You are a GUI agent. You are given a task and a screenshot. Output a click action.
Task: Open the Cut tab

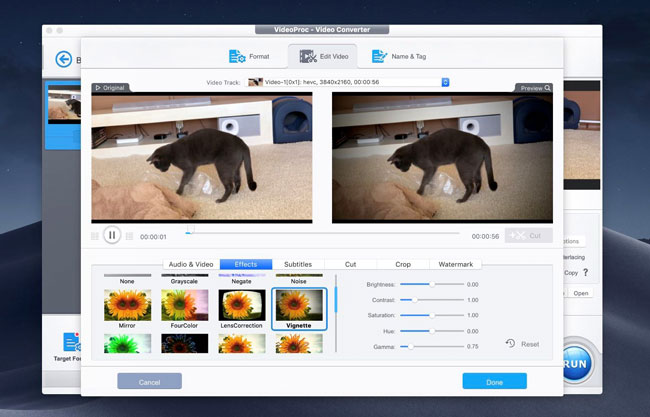(x=350, y=264)
